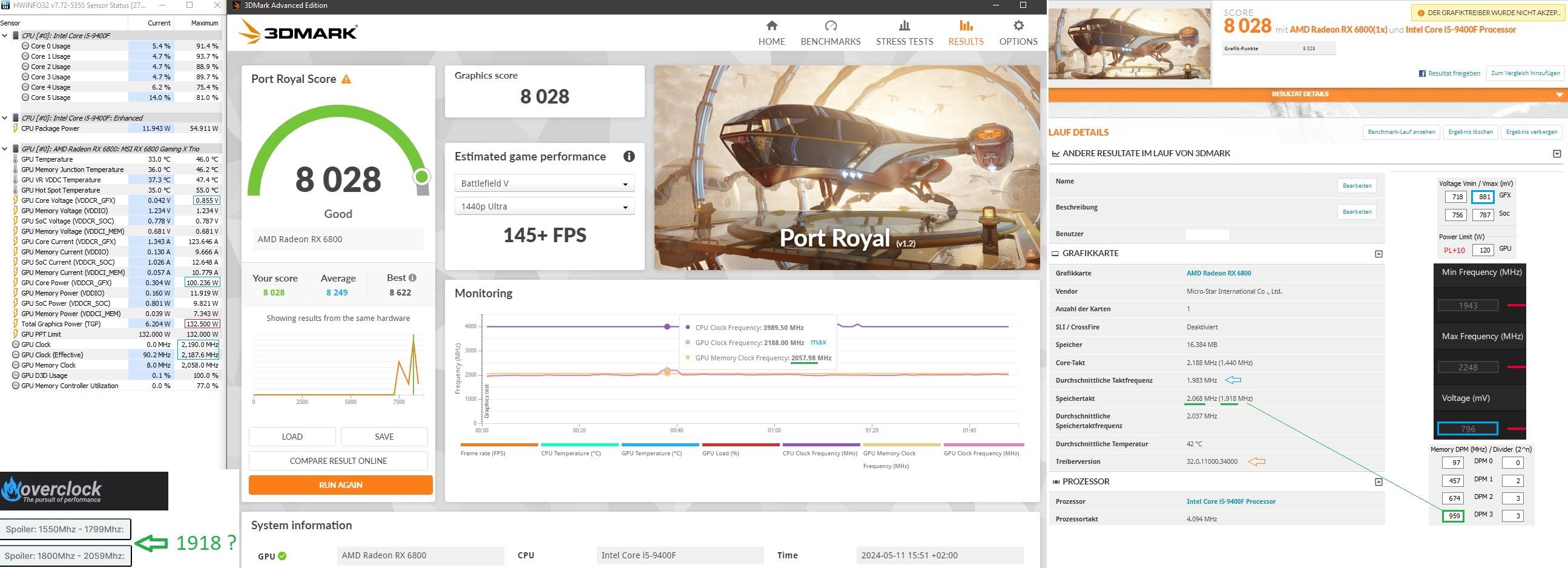The width and height of the screenshot is (1568, 568).
Task: Open the AMD Radeon RX 6800 Grafikkarte link
Action: [x=1219, y=273]
